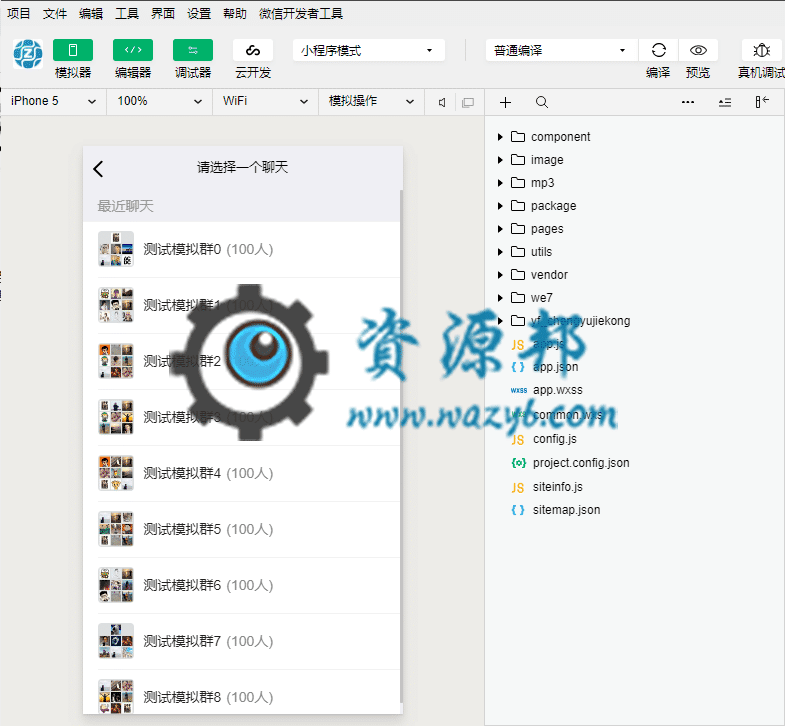
Task: Click the 真机调试 bug debug icon
Action: click(761, 50)
